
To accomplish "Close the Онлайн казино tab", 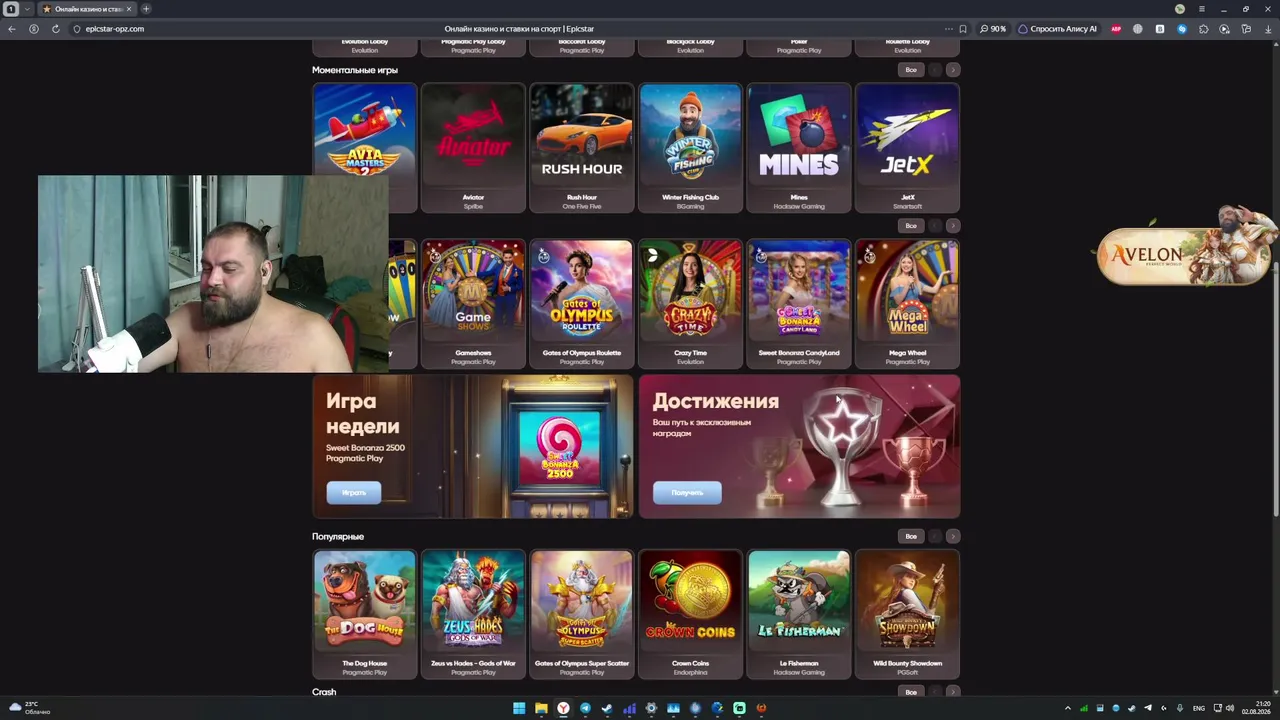I will (x=129, y=9).
